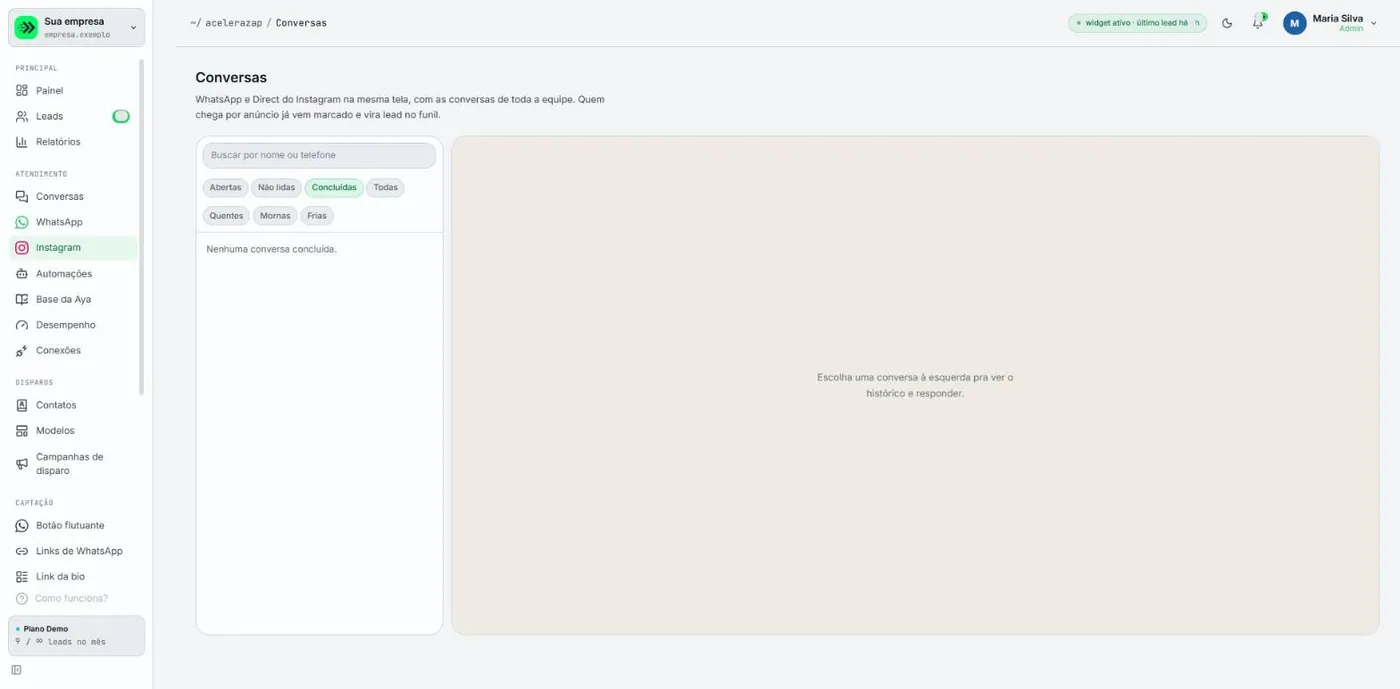Image resolution: width=1400 pixels, height=689 pixels.
Task: Switch to the Não lidas filter
Action: click(x=277, y=187)
